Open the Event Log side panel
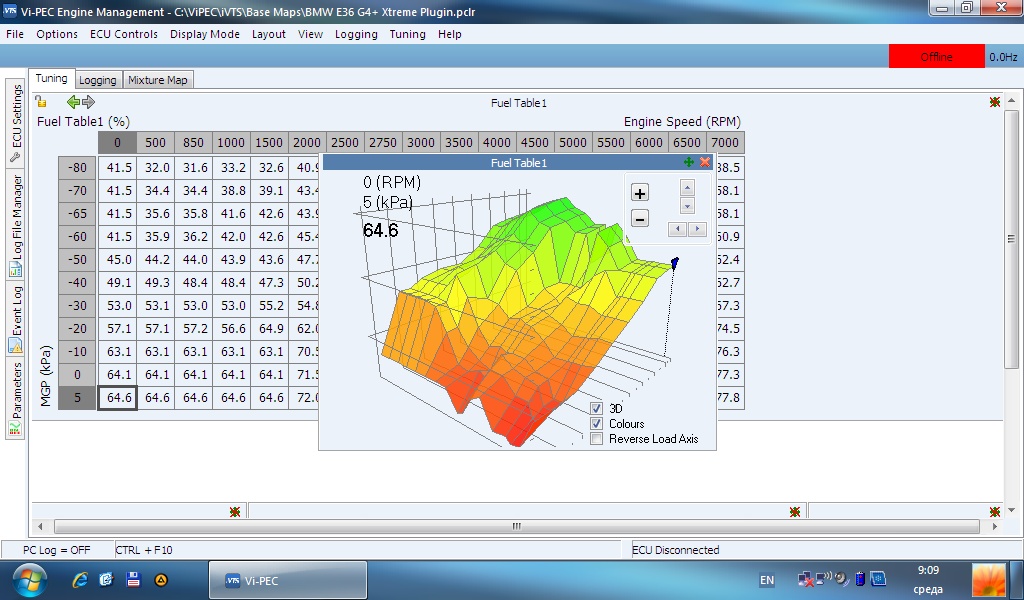This screenshot has height=600, width=1024. [16, 319]
